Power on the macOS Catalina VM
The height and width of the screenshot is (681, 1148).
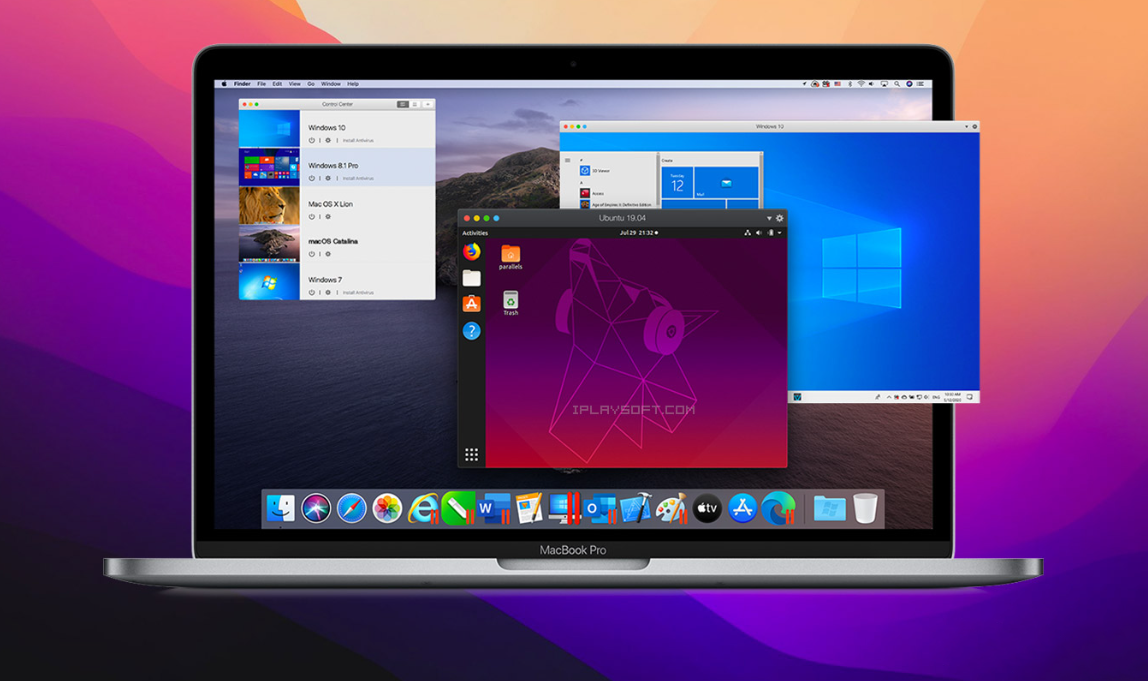tap(311, 254)
